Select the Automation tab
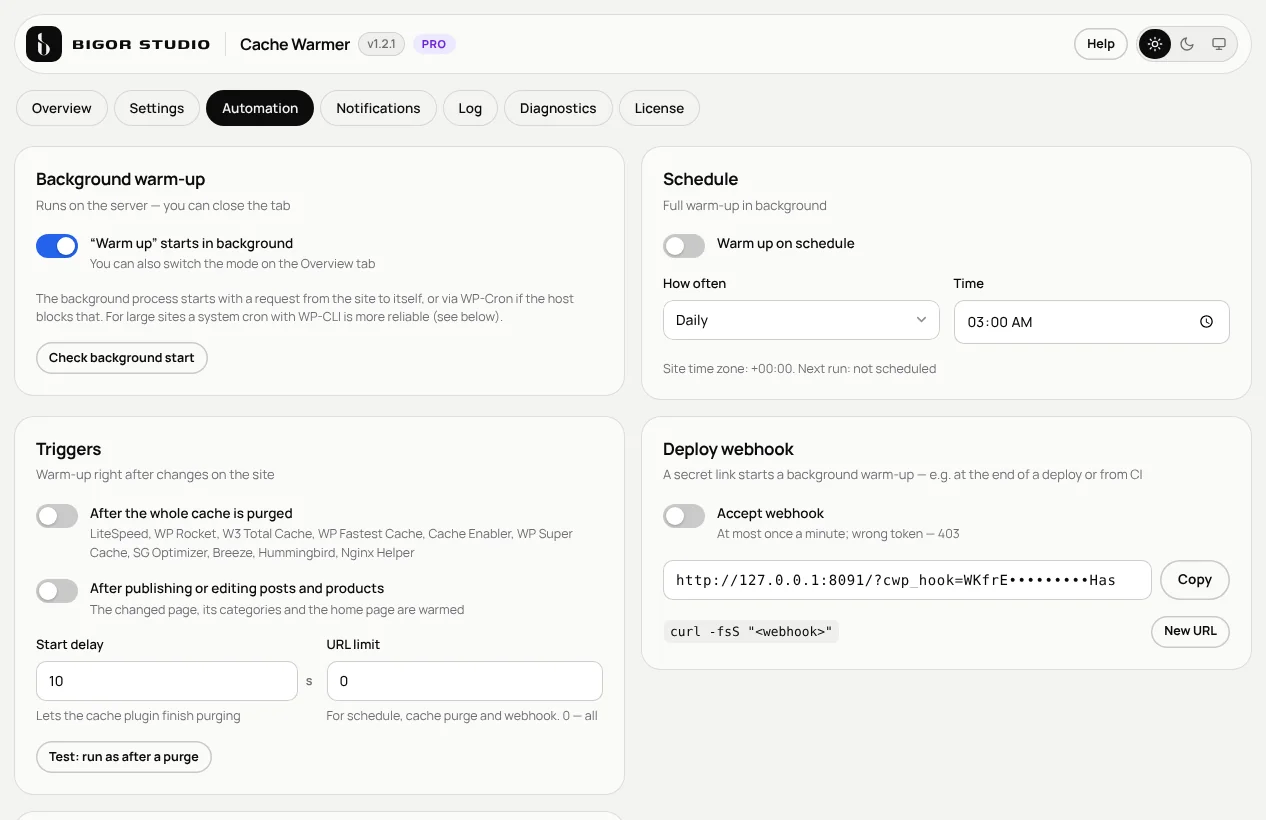Screen dimensions: 1266x820 click(260, 108)
